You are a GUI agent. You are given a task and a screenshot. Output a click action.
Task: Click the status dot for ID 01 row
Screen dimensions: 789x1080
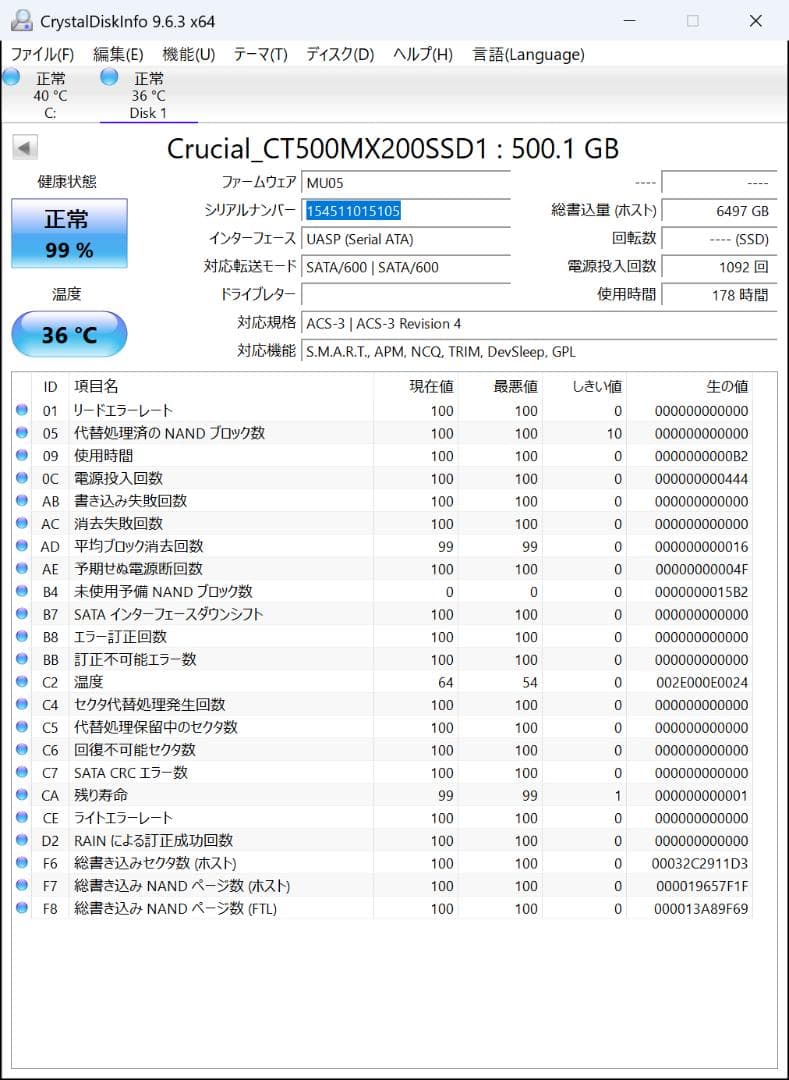[21, 411]
